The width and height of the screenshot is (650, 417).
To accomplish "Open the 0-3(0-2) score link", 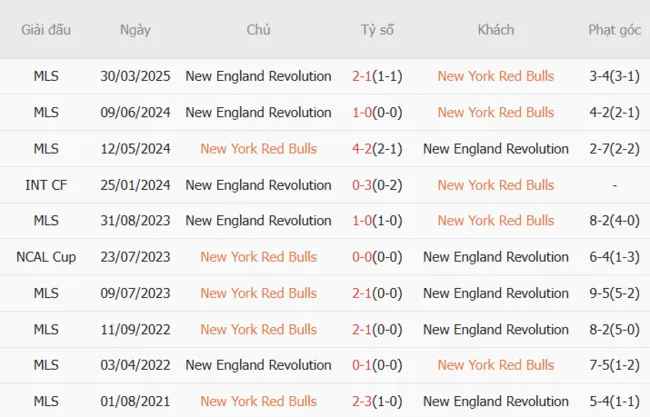I will coord(377,185).
